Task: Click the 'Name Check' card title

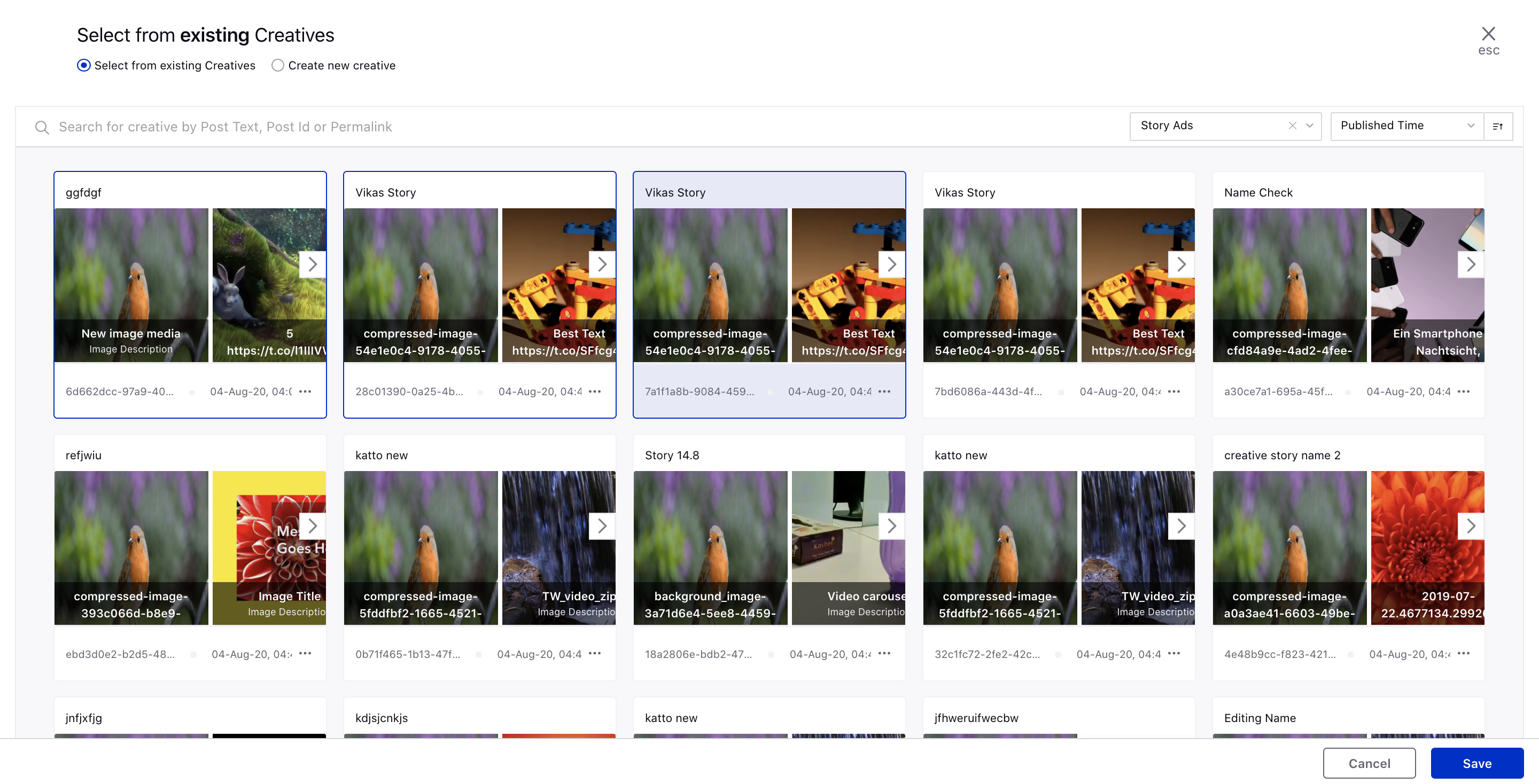Action: click(x=1258, y=193)
